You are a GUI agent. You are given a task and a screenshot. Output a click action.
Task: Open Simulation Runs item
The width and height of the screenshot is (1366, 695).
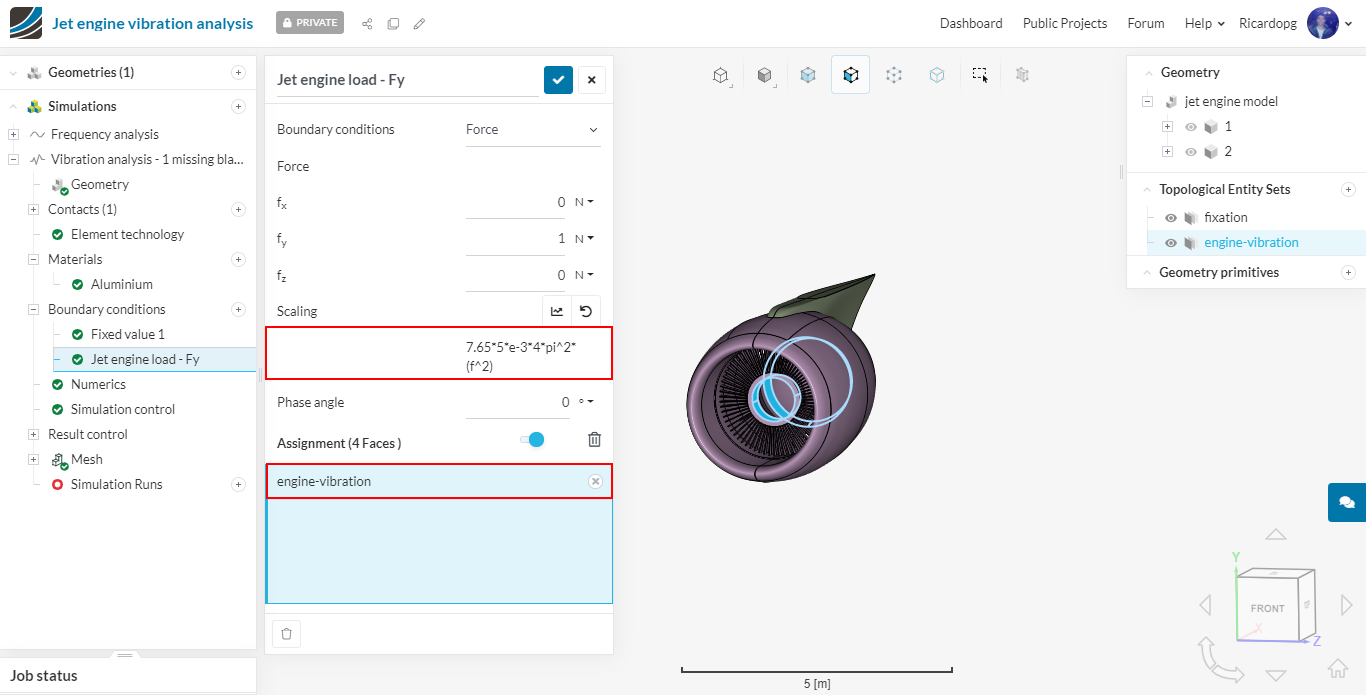click(117, 484)
